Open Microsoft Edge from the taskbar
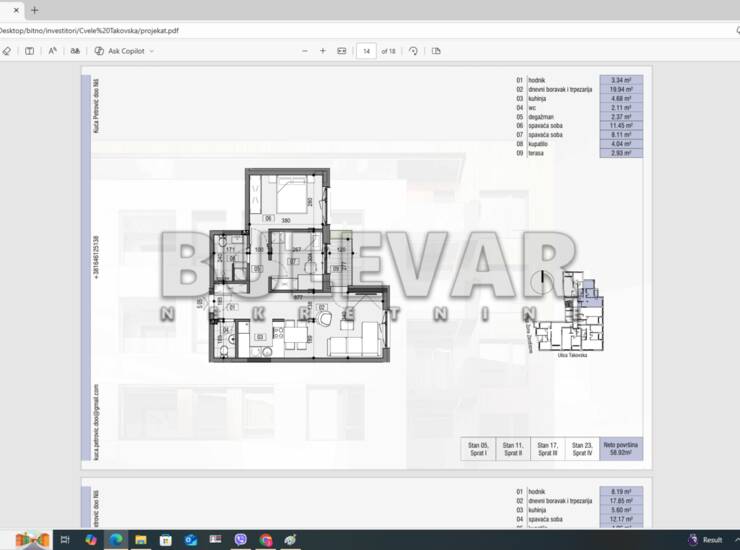The image size is (740, 550). (x=116, y=540)
